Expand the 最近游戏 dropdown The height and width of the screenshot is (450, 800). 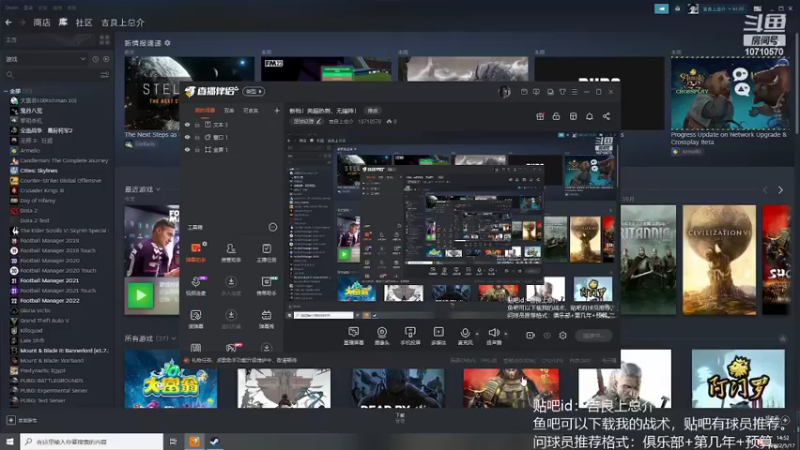[x=158, y=189]
